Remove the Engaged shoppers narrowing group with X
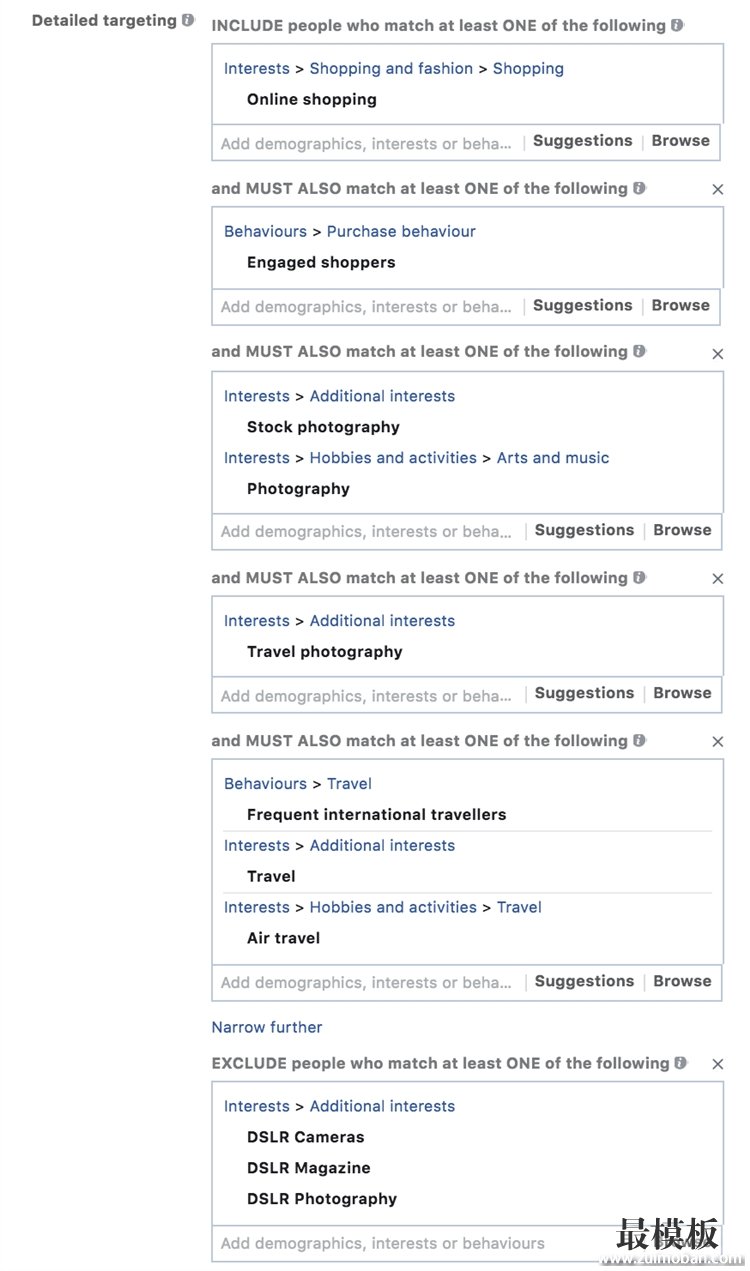750x1271 pixels. [x=717, y=189]
